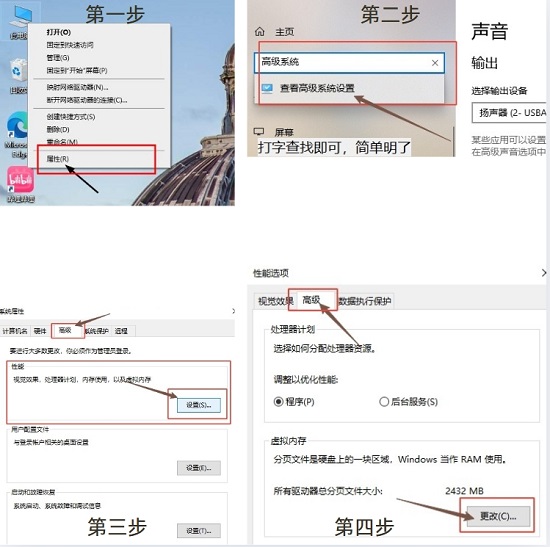Click into the 高级系统 search box
This screenshot has width=550, height=547.
349,63
